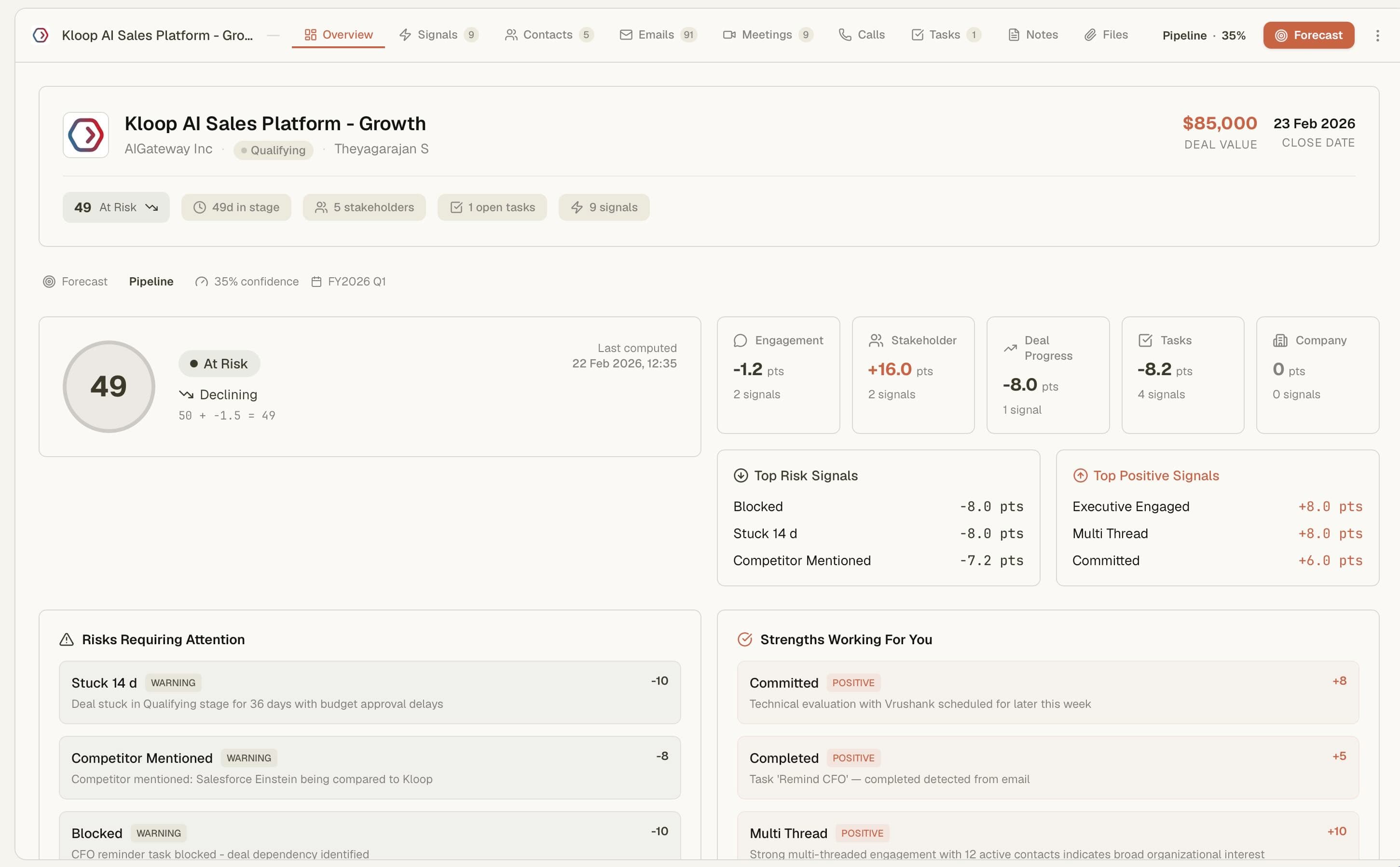Toggle the Stuck 14 d warning badge

point(173,682)
